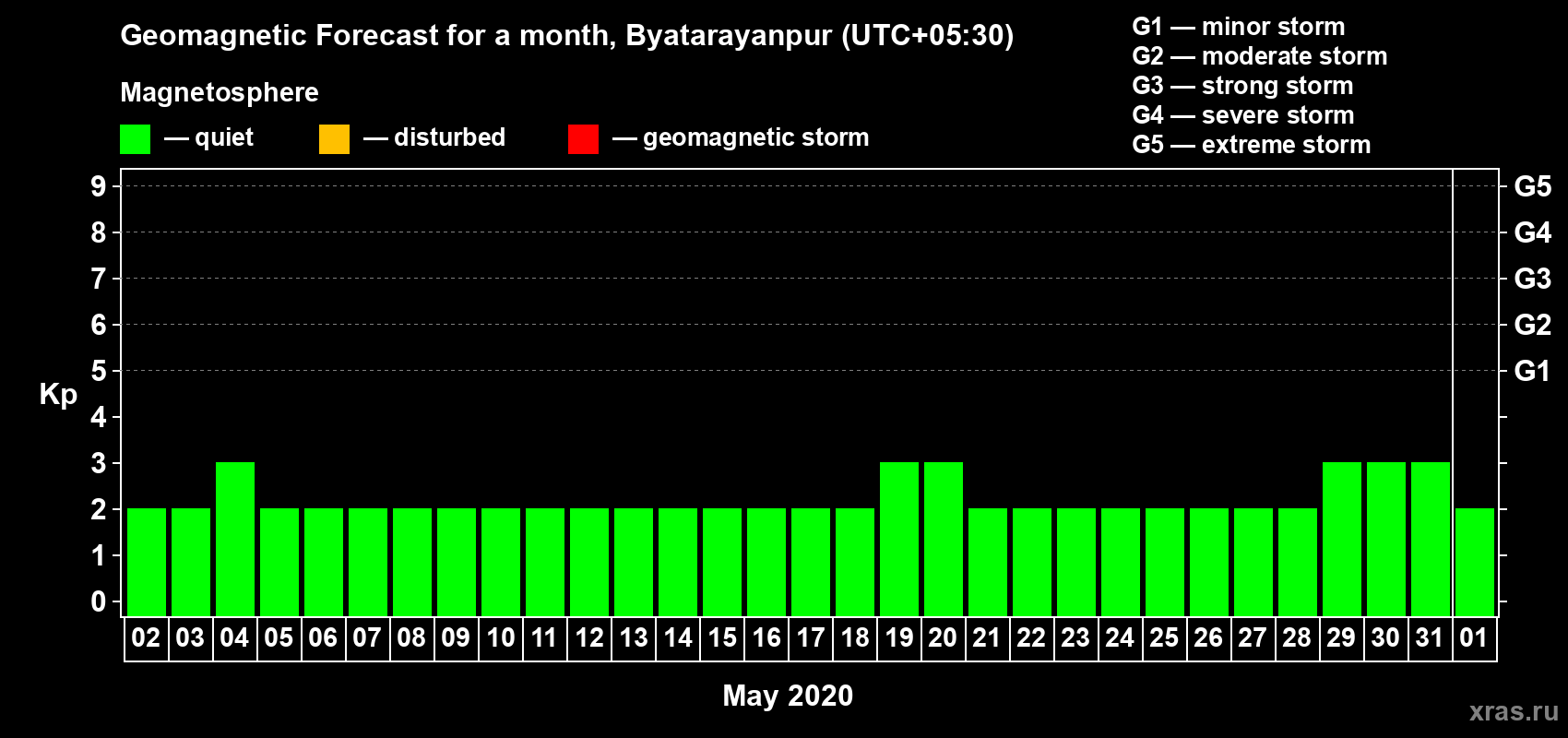
Task: Click the Kp value 3 axis label
Action: 99,463
